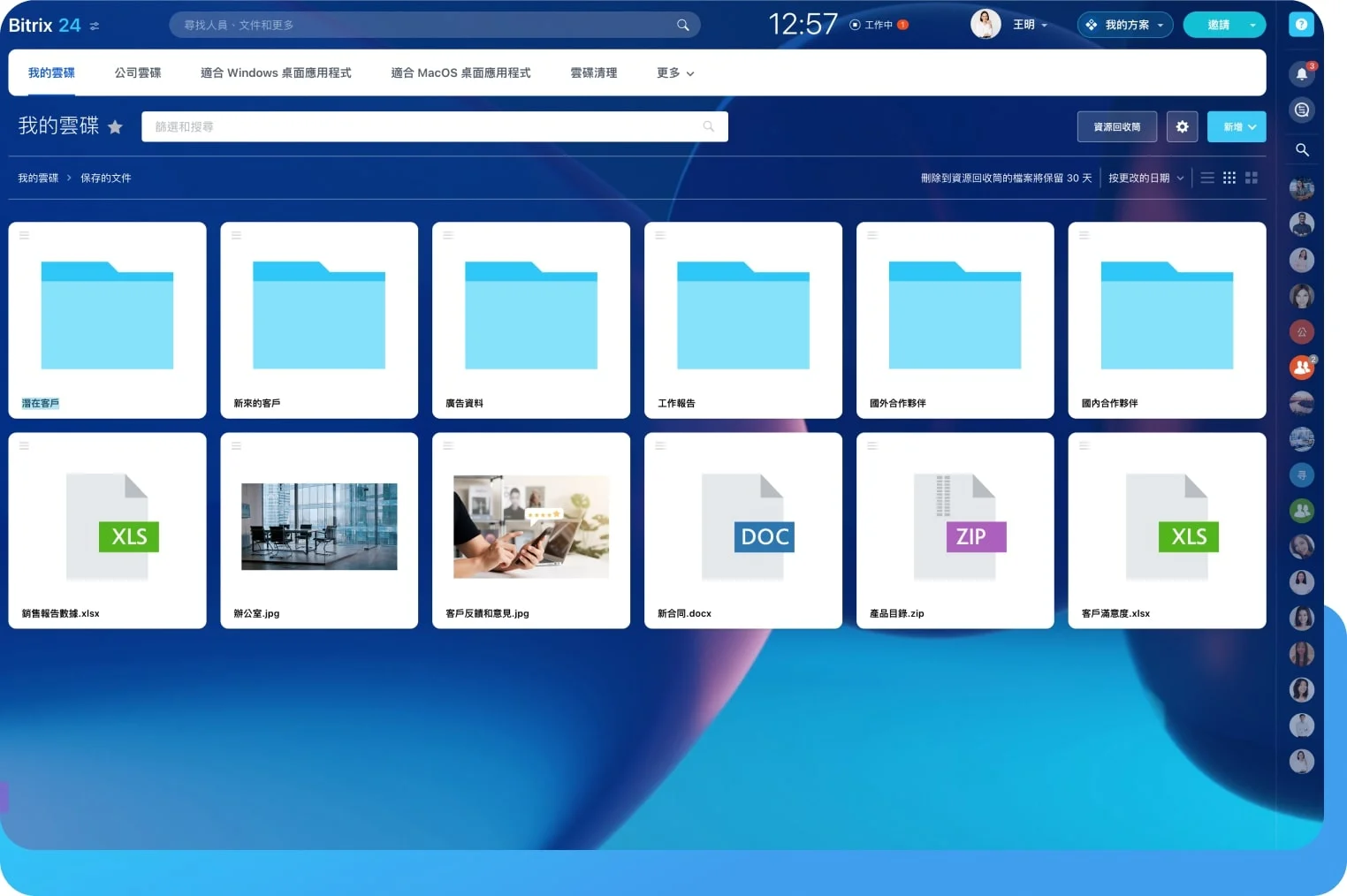Screen dimensions: 1347x896
Task: Open the 雲碟清理 tab
Action: point(593,73)
